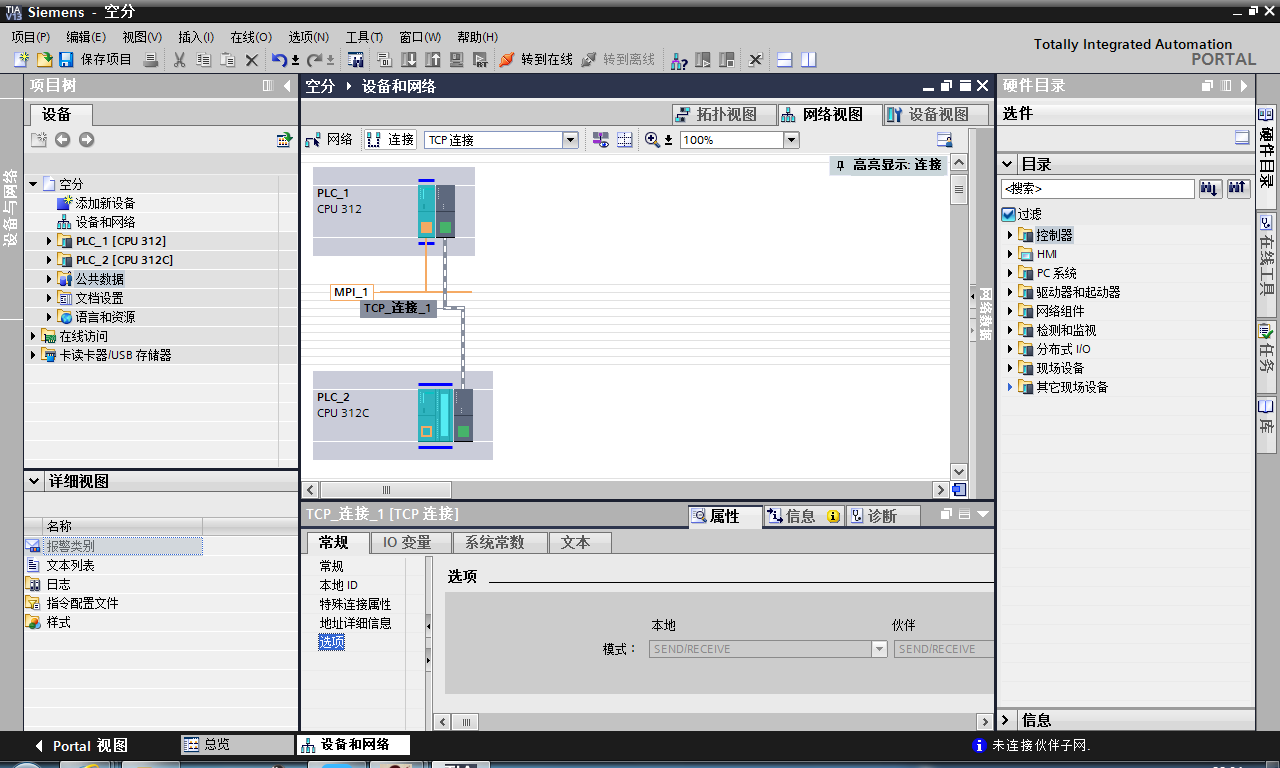Expand the 公共数据 tree node

click(50, 279)
